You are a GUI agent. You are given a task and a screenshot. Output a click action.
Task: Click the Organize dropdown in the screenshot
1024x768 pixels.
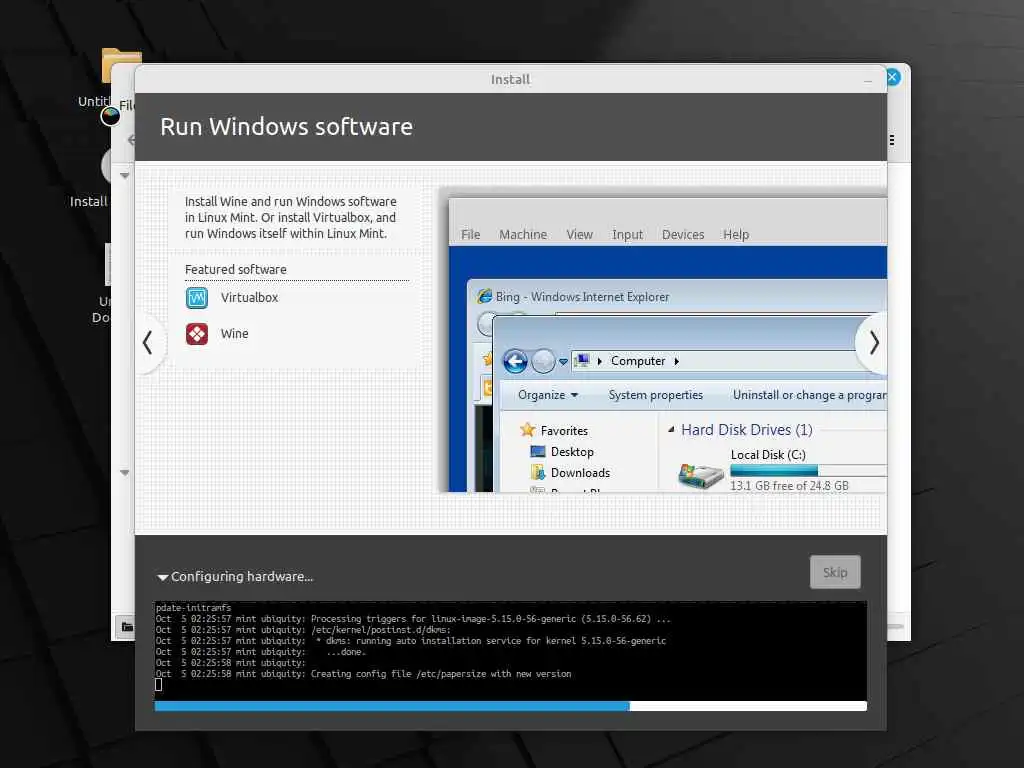pos(547,395)
